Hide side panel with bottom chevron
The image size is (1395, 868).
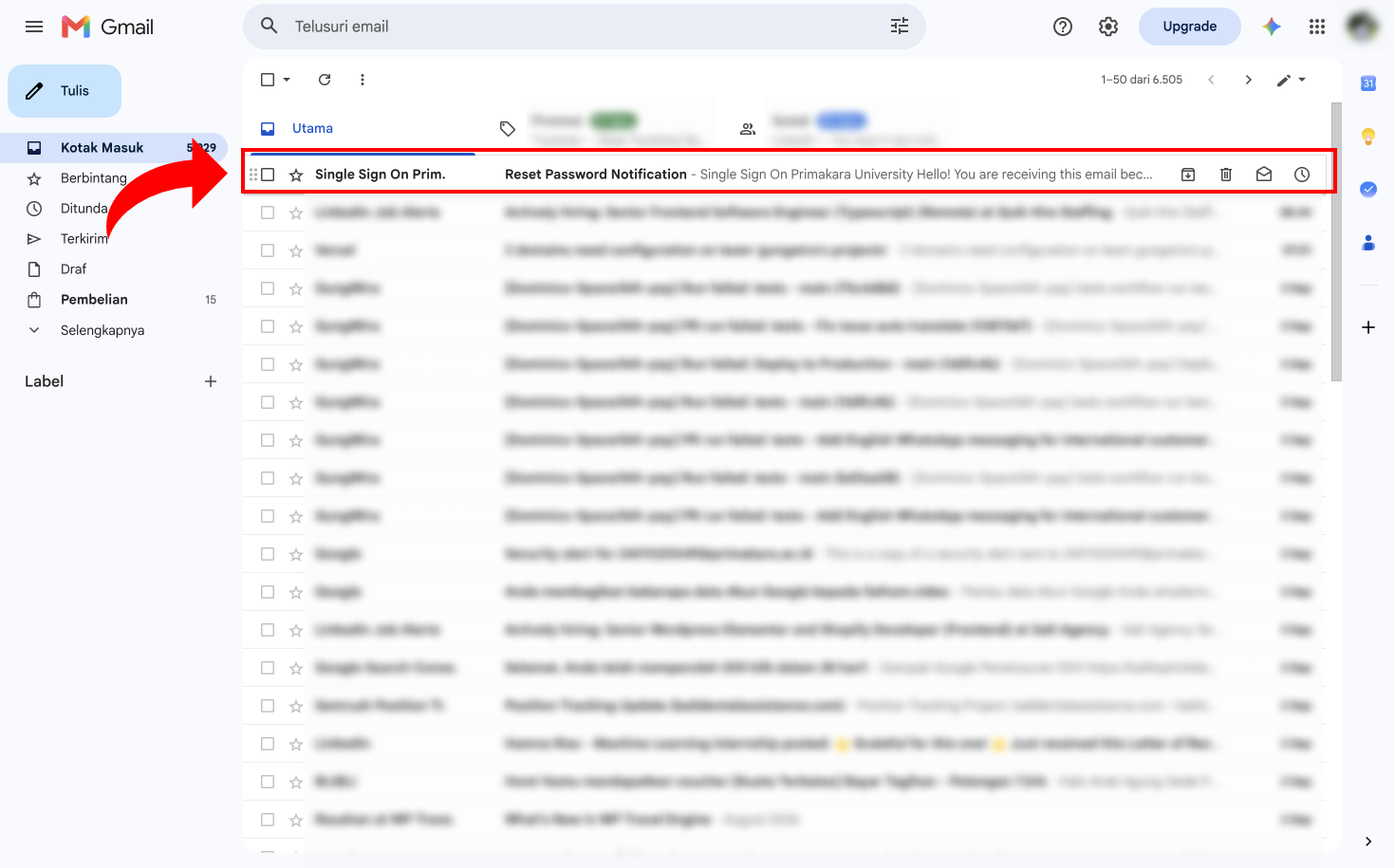[1368, 841]
